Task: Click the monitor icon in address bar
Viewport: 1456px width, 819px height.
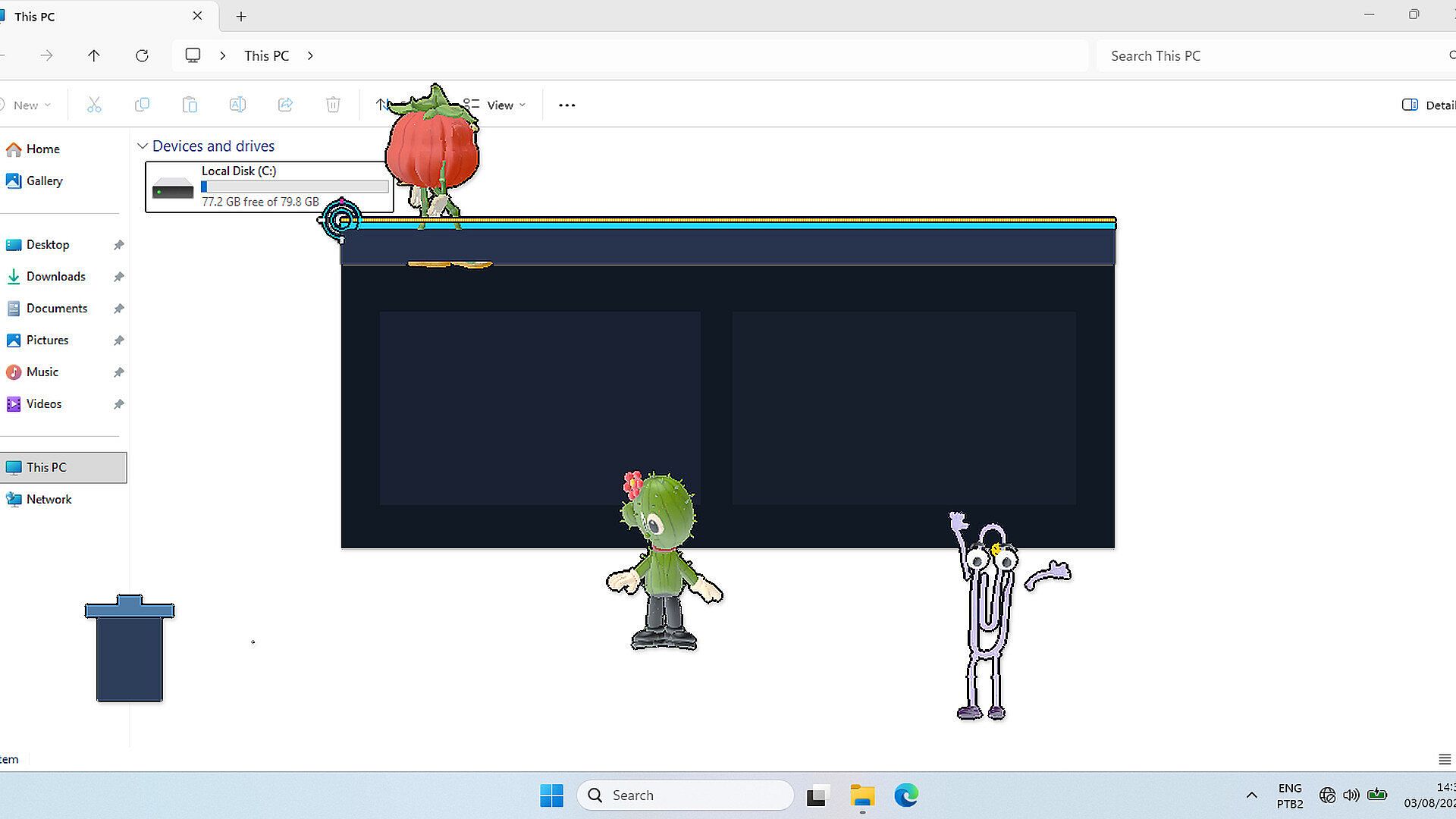Action: click(193, 55)
